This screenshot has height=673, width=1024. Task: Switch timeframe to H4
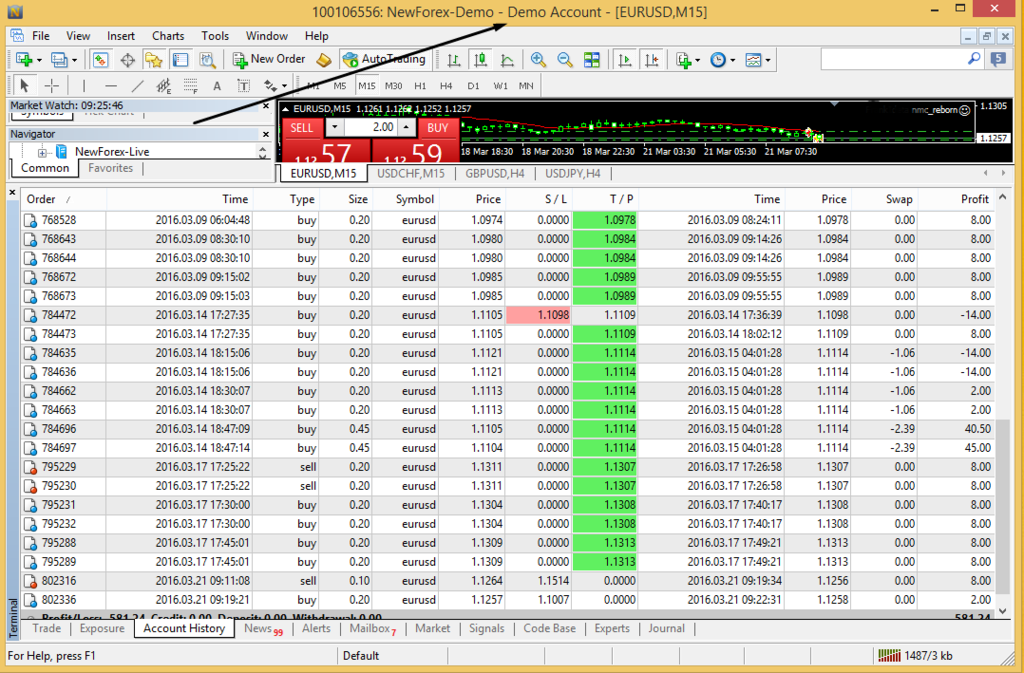(446, 86)
